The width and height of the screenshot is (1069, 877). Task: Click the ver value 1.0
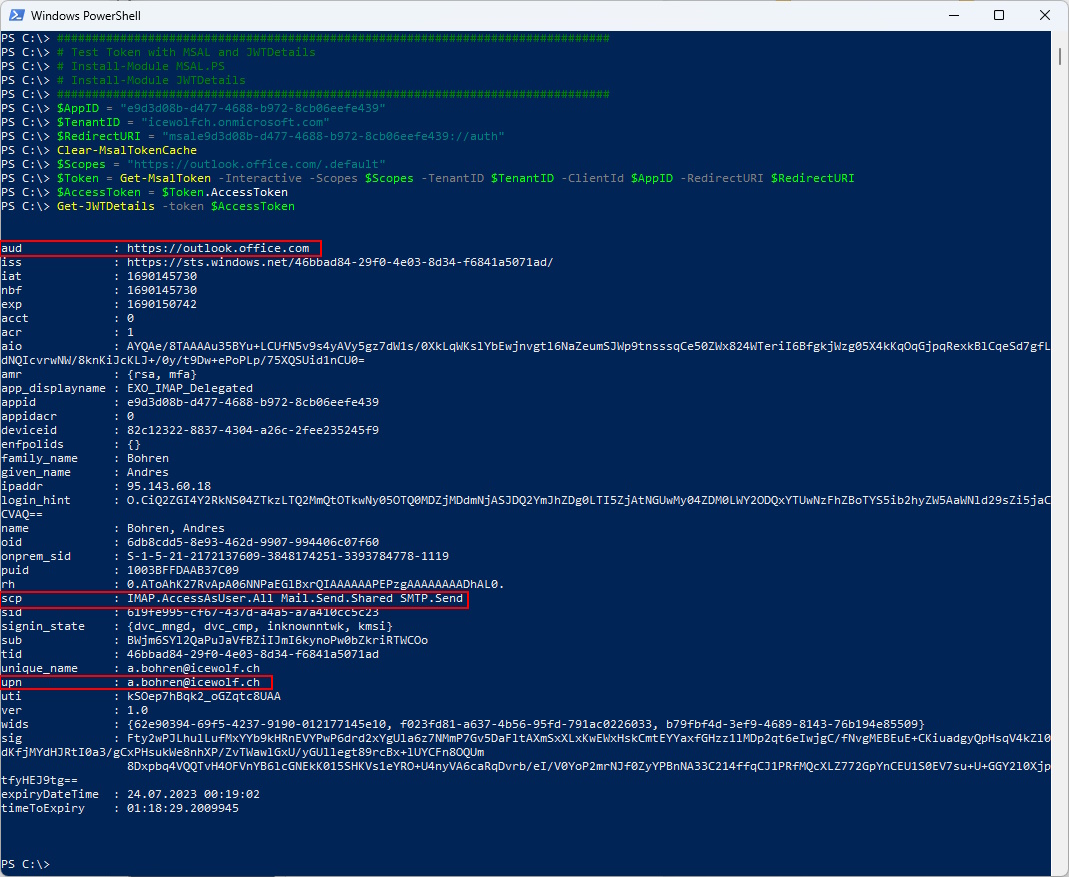(x=137, y=710)
